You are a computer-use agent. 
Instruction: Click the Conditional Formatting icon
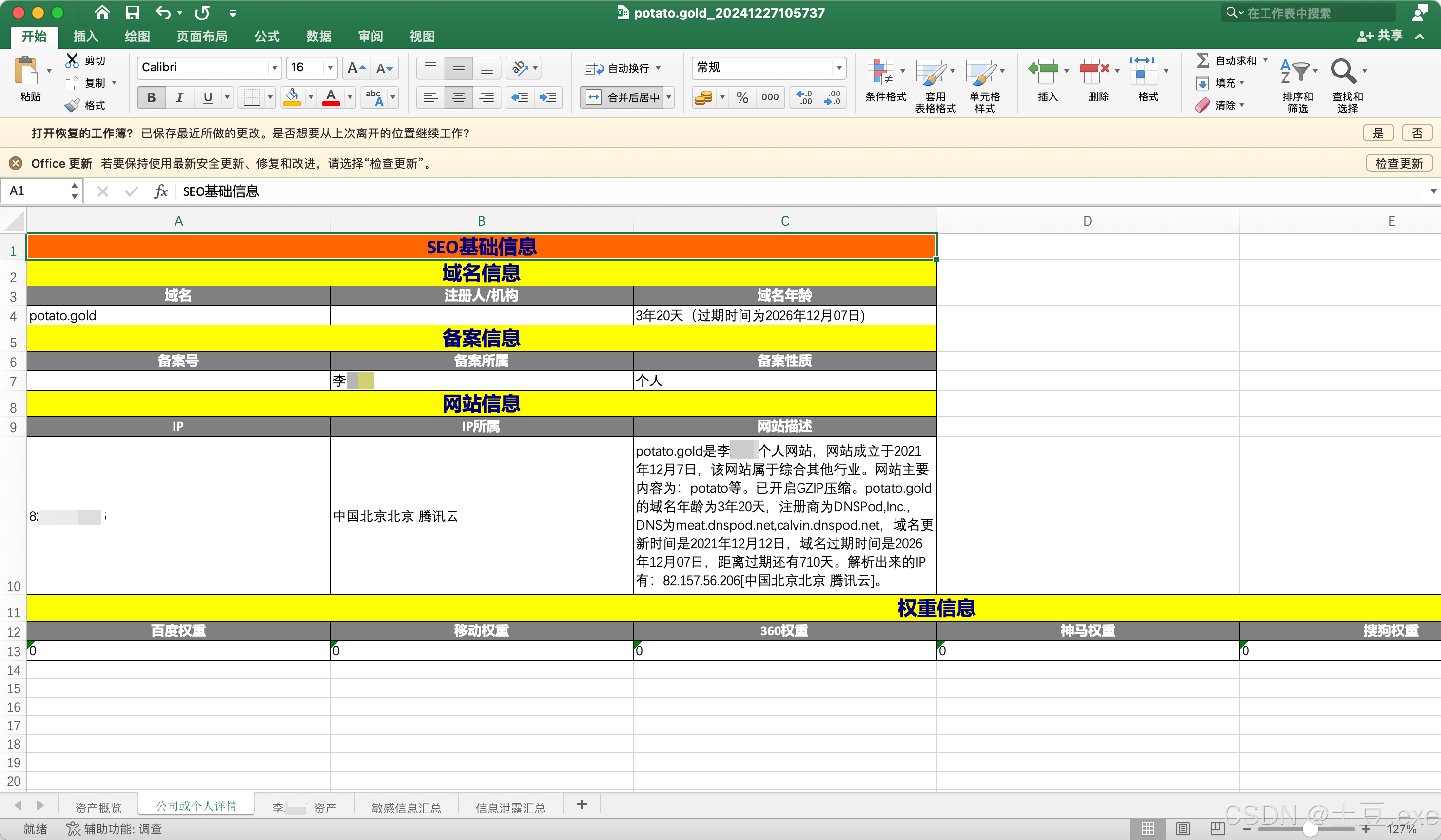point(881,73)
